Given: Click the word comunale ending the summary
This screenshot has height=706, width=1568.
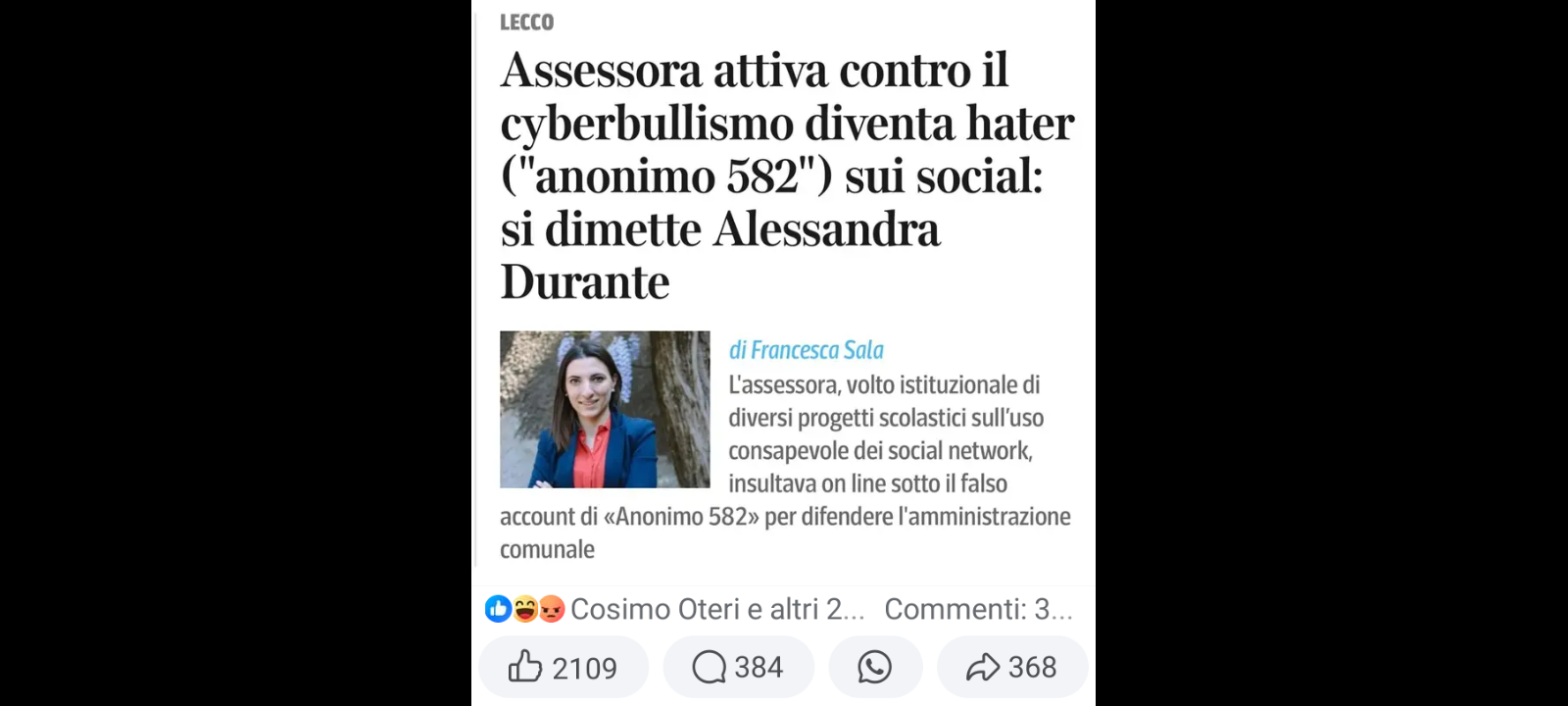Looking at the screenshot, I should click(547, 549).
